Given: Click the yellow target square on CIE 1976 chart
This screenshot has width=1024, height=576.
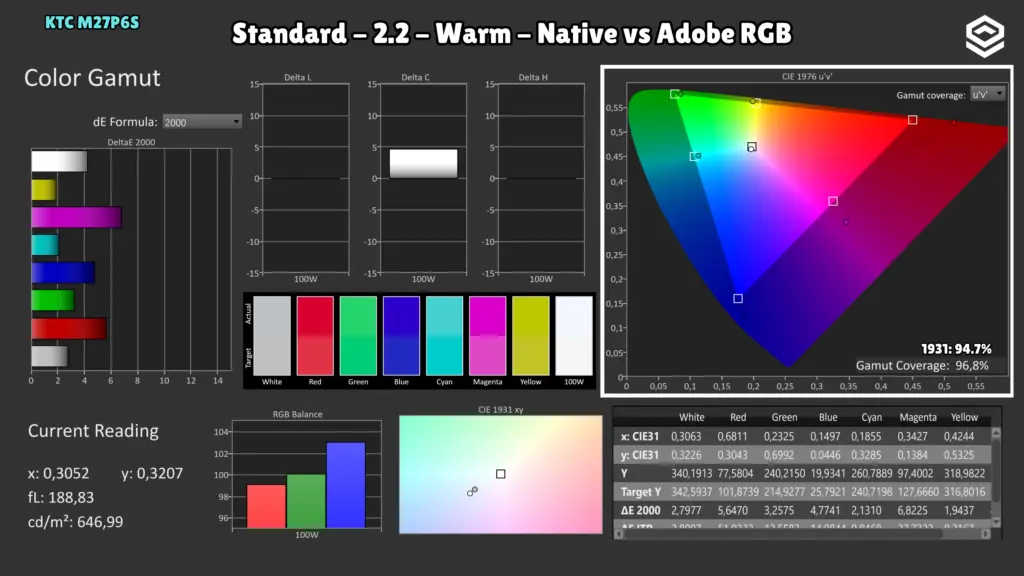Looking at the screenshot, I should click(x=756, y=102).
